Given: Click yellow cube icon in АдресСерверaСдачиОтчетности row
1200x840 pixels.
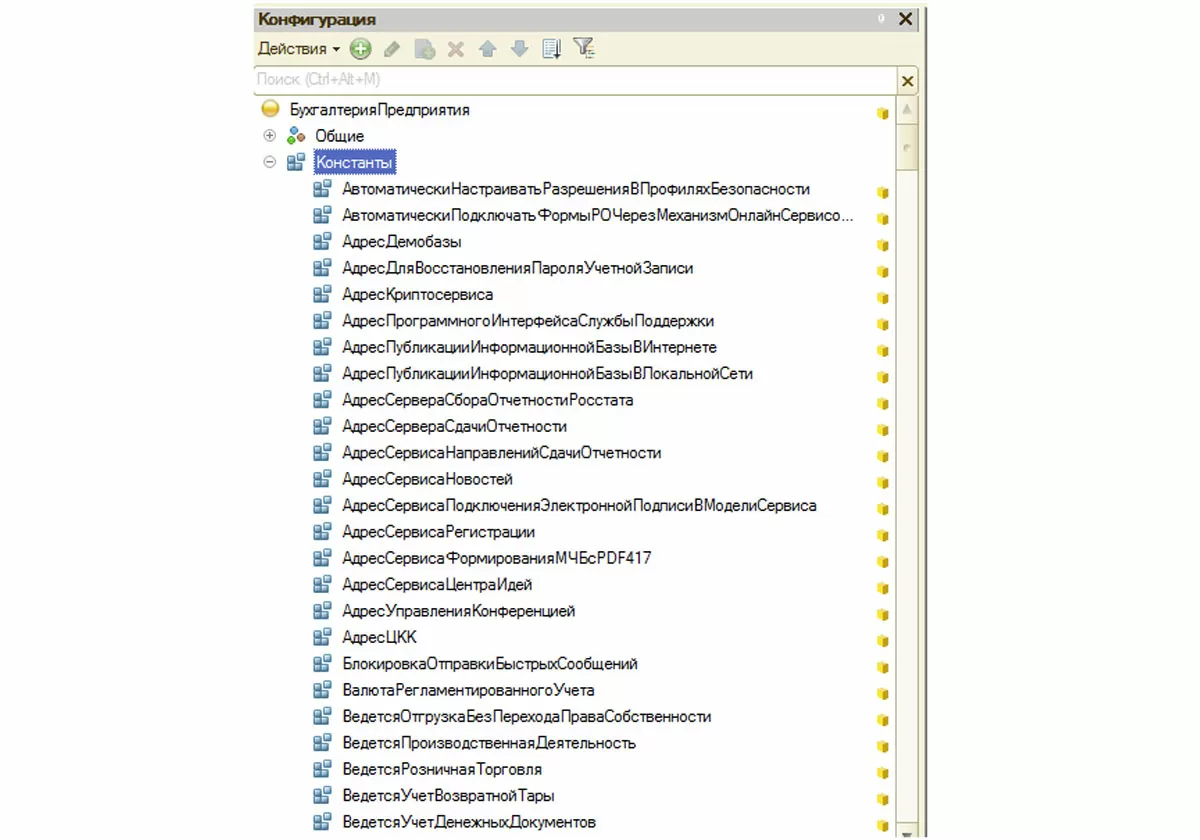Looking at the screenshot, I should coord(882,430).
